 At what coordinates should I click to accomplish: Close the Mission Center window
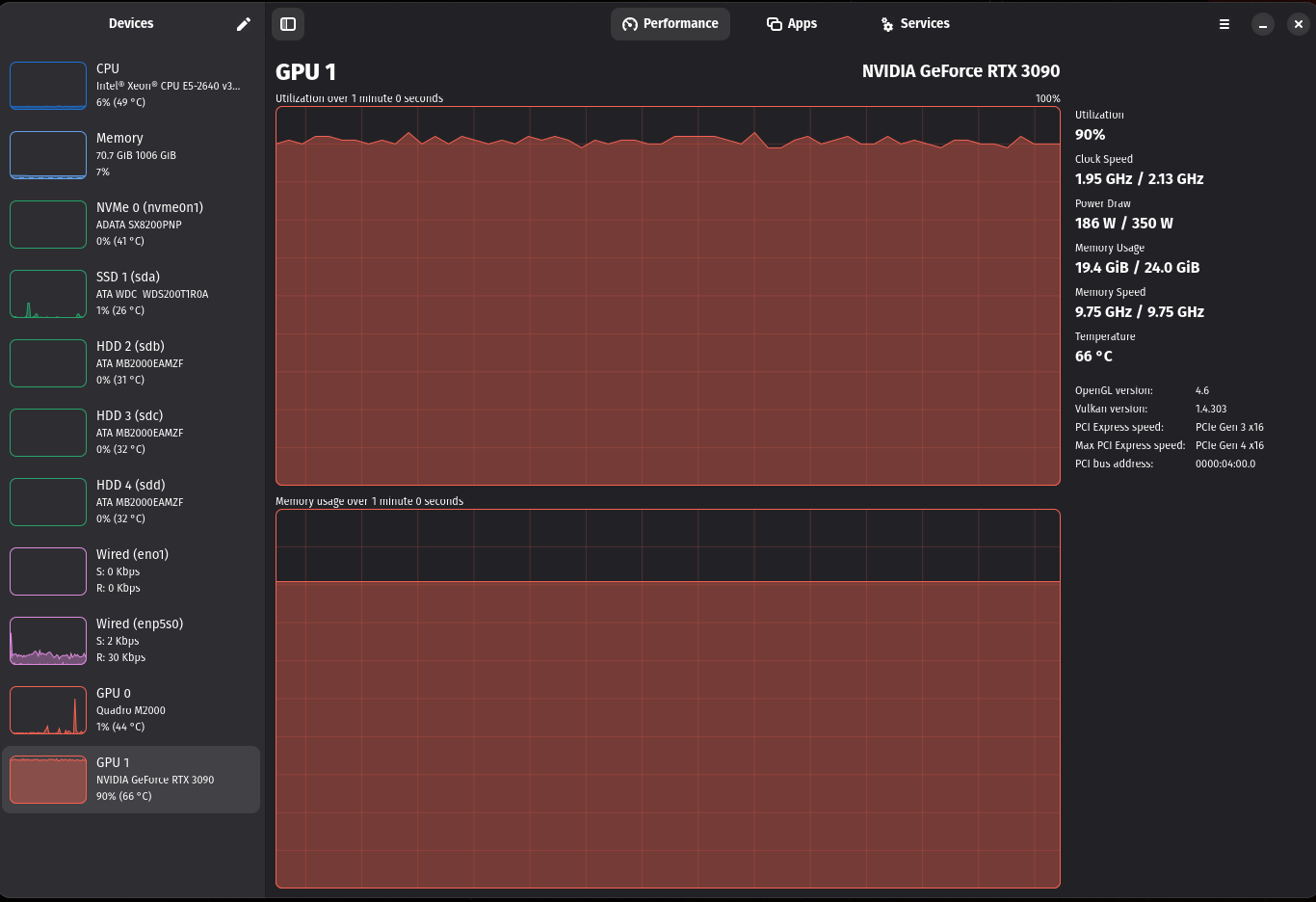pyautogui.click(x=1298, y=24)
